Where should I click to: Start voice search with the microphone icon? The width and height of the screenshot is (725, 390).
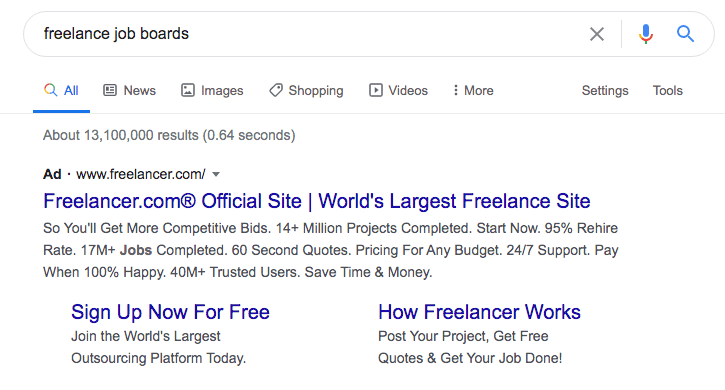point(646,34)
